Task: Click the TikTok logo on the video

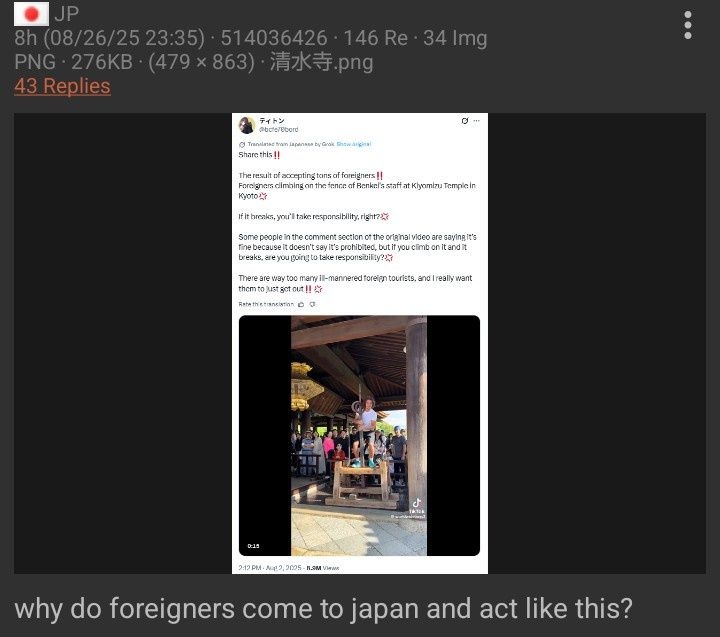Action: click(x=416, y=503)
